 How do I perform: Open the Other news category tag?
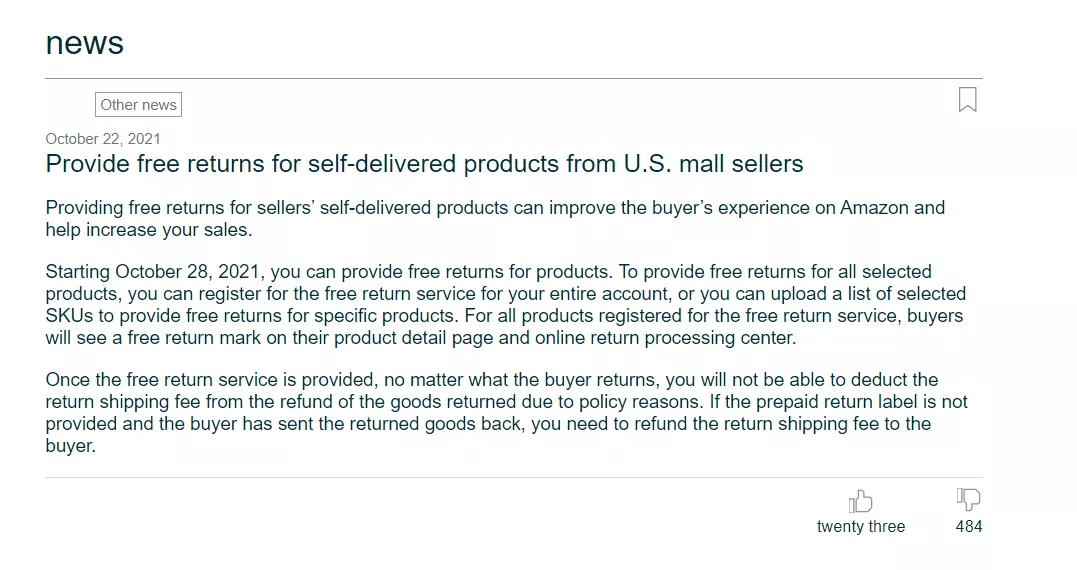(138, 104)
